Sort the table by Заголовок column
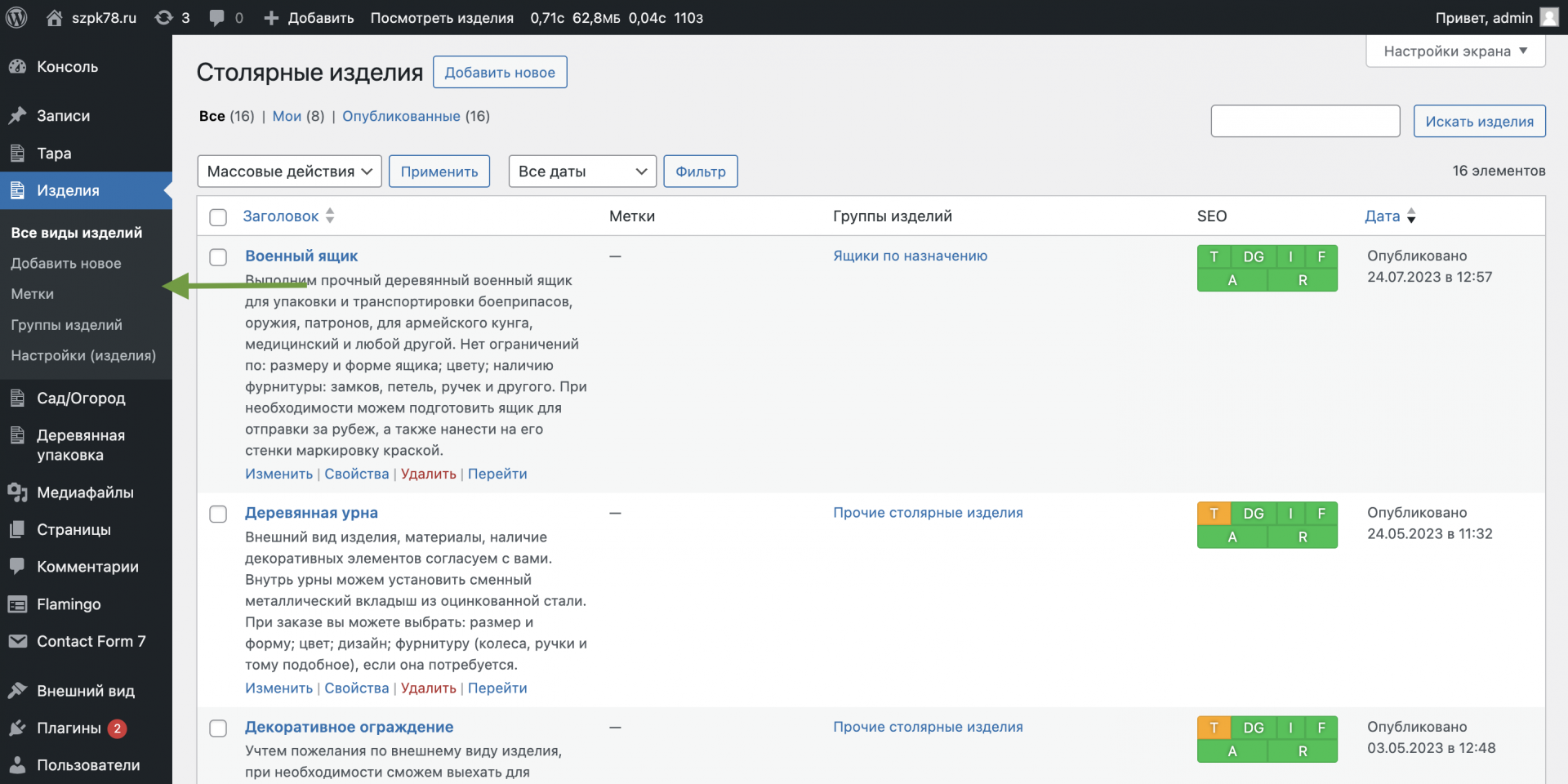The width and height of the screenshot is (1568, 784). pyautogui.click(x=288, y=216)
